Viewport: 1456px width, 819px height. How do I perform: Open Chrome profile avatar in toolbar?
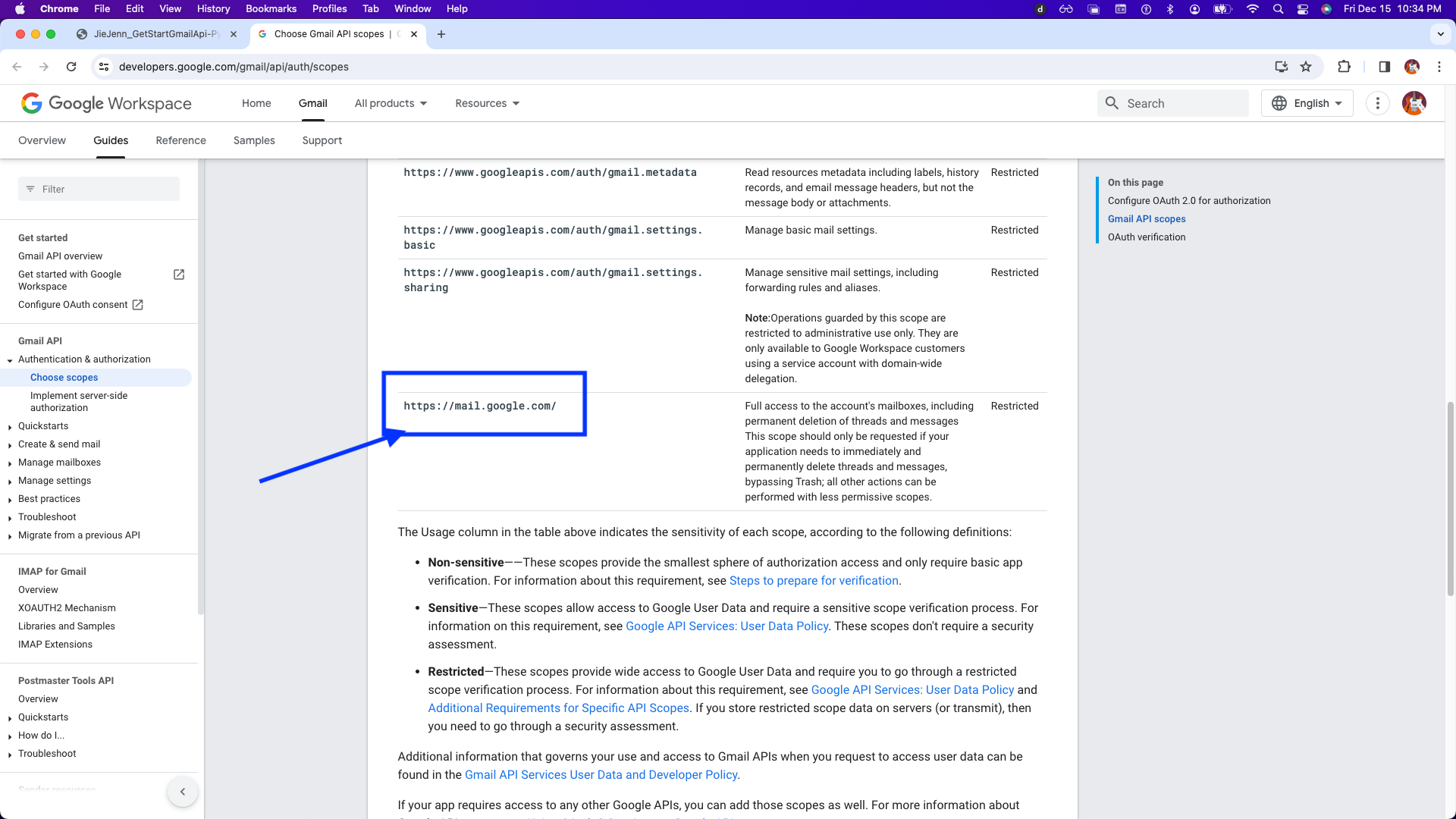point(1412,67)
